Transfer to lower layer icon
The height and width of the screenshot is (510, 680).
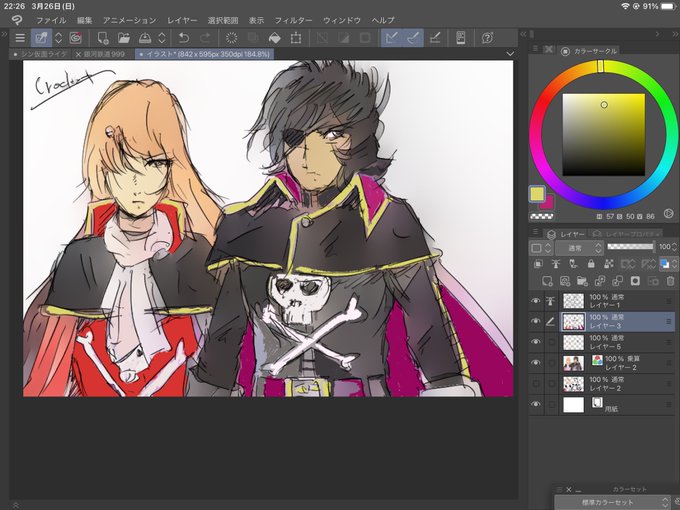click(x=600, y=281)
